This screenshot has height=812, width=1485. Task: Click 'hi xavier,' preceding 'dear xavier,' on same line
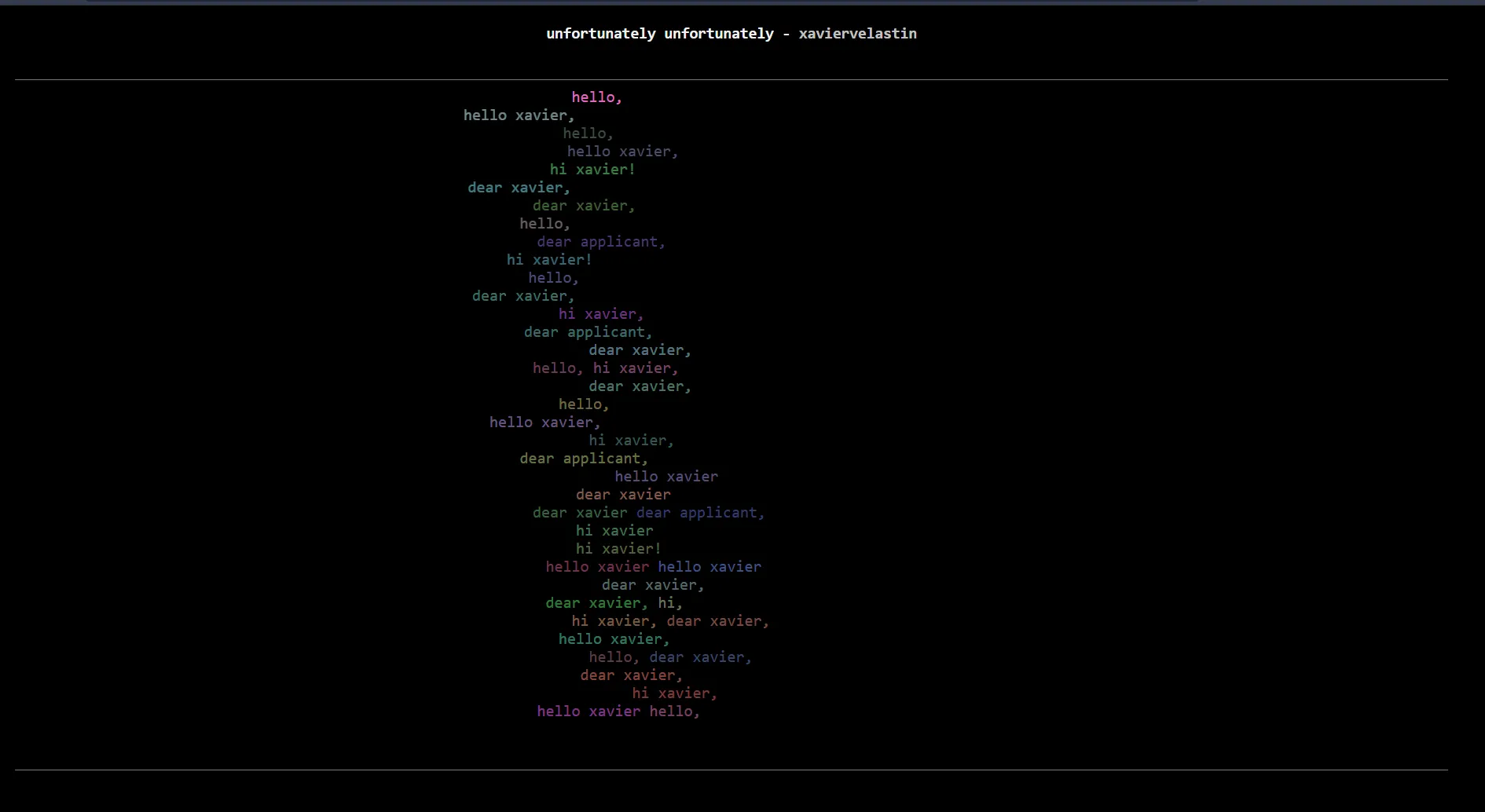(614, 621)
